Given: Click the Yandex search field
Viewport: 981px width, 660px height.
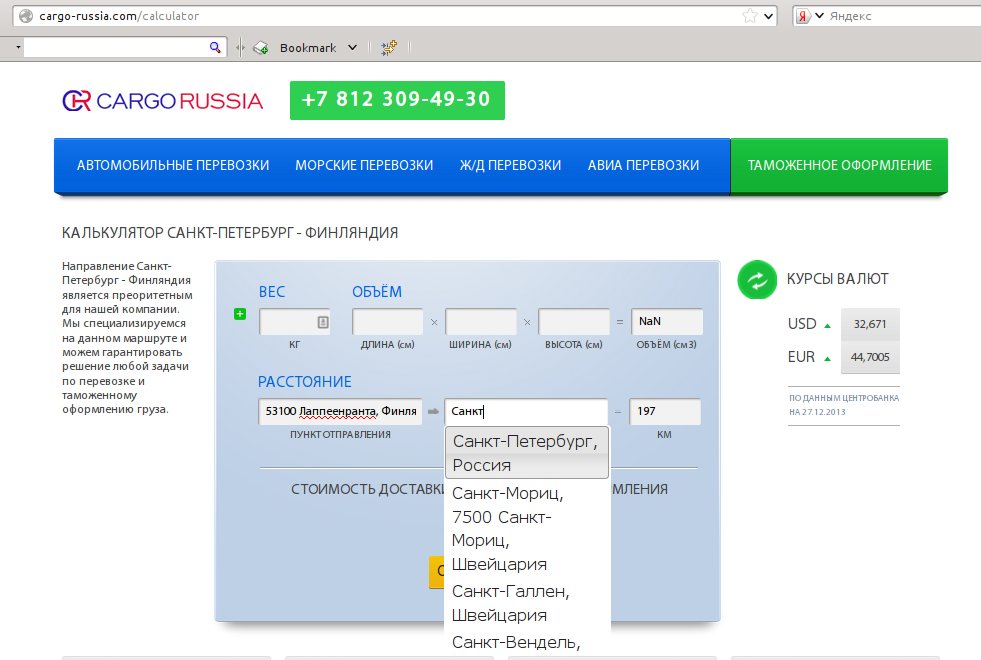Looking at the screenshot, I should tap(904, 16).
